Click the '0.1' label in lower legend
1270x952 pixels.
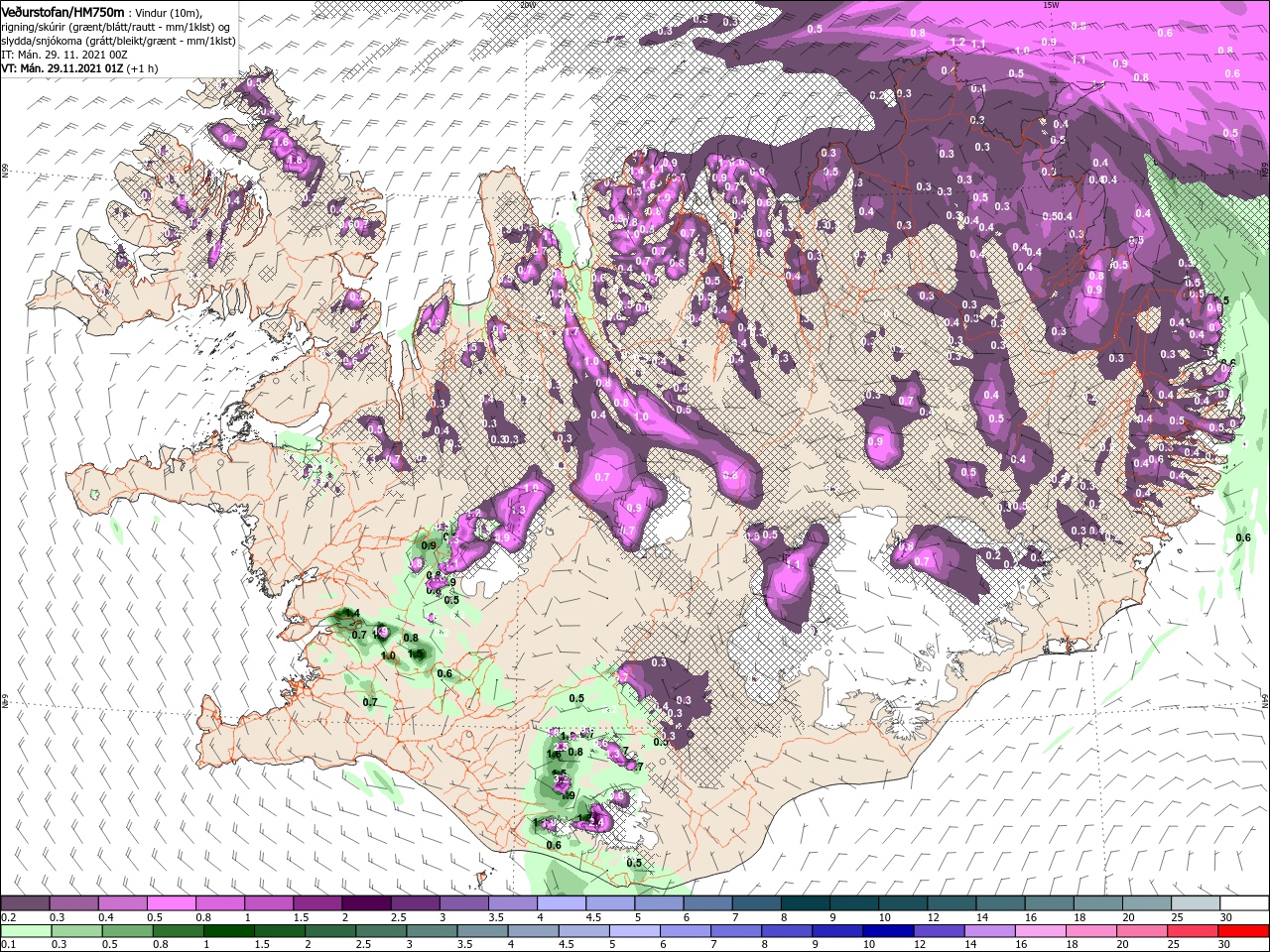pyautogui.click(x=9, y=944)
